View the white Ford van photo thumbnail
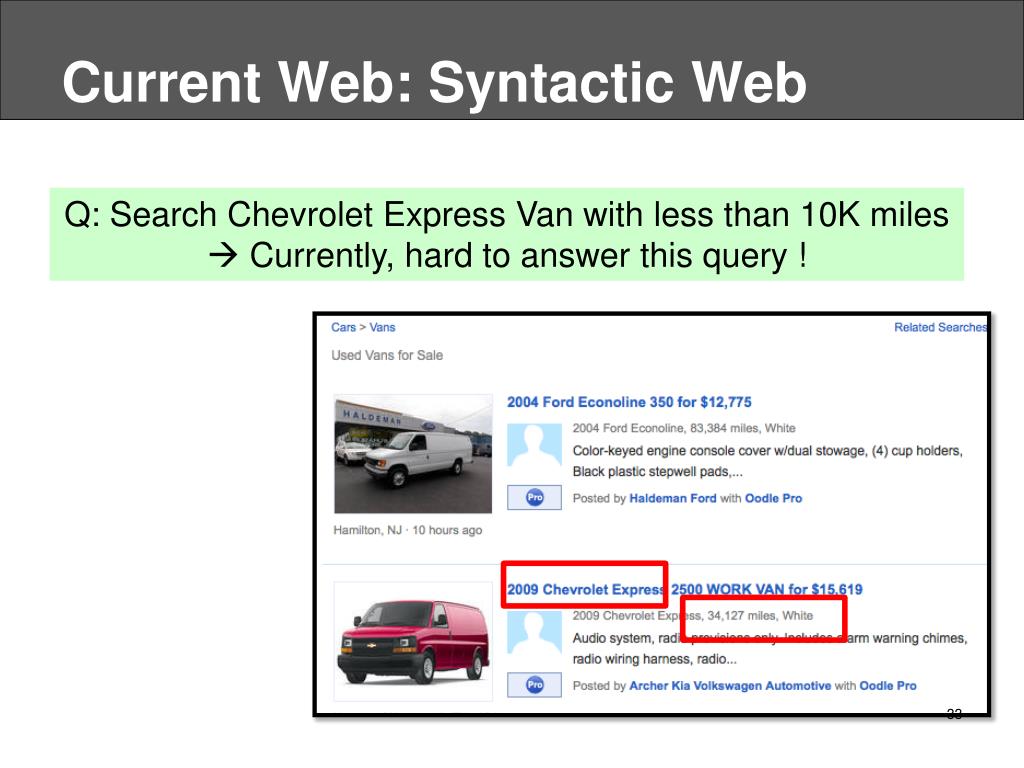 coord(413,454)
